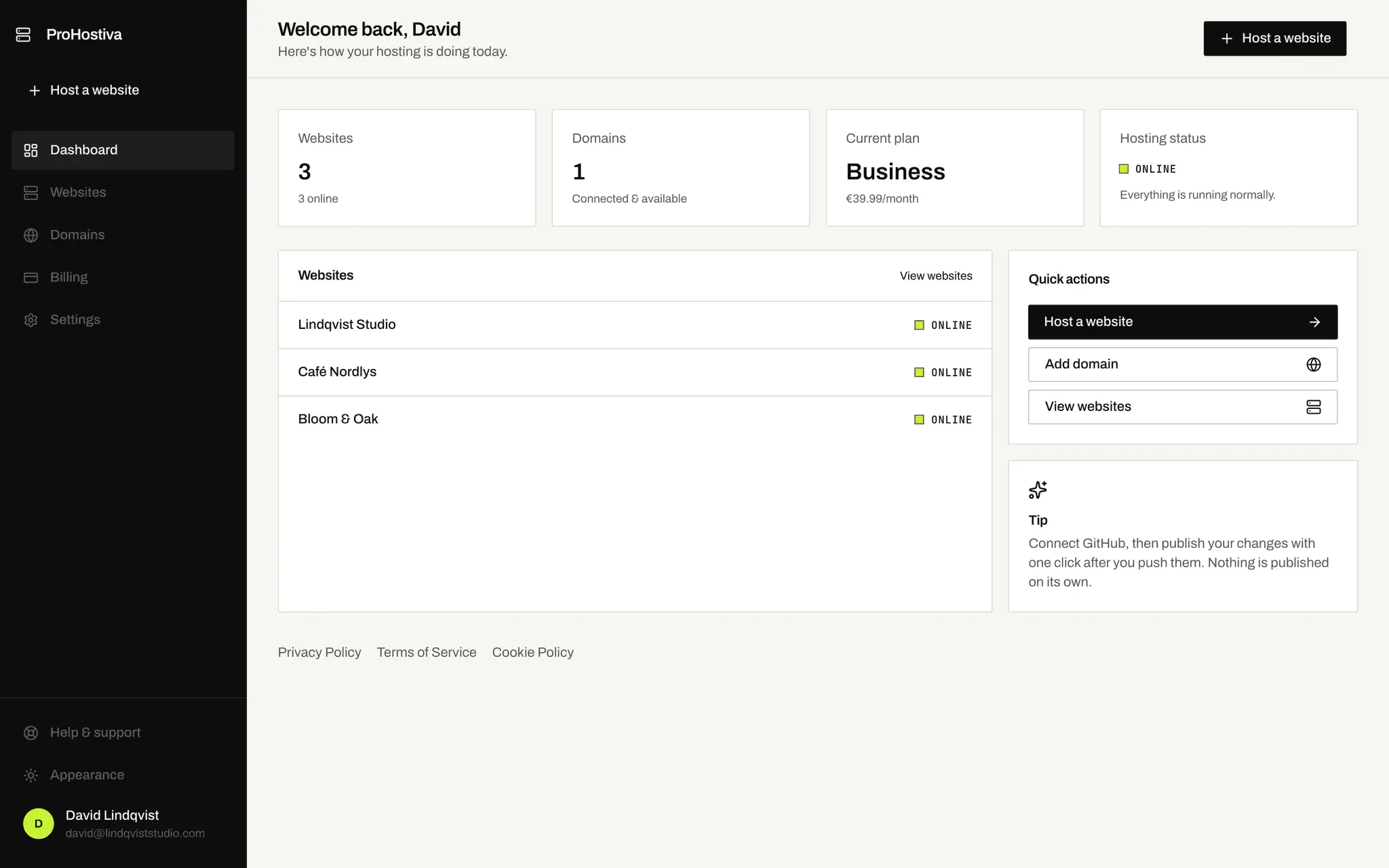The height and width of the screenshot is (868, 1389).
Task: Open the Cookie Policy link
Action: point(533,652)
